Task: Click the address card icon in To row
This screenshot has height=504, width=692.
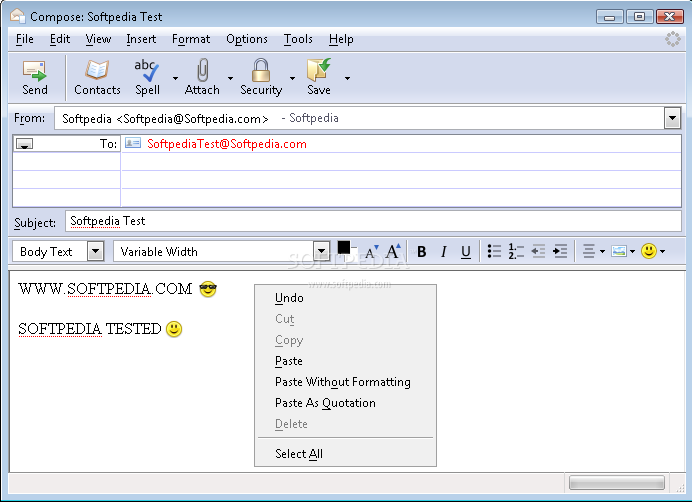Action: tap(133, 143)
